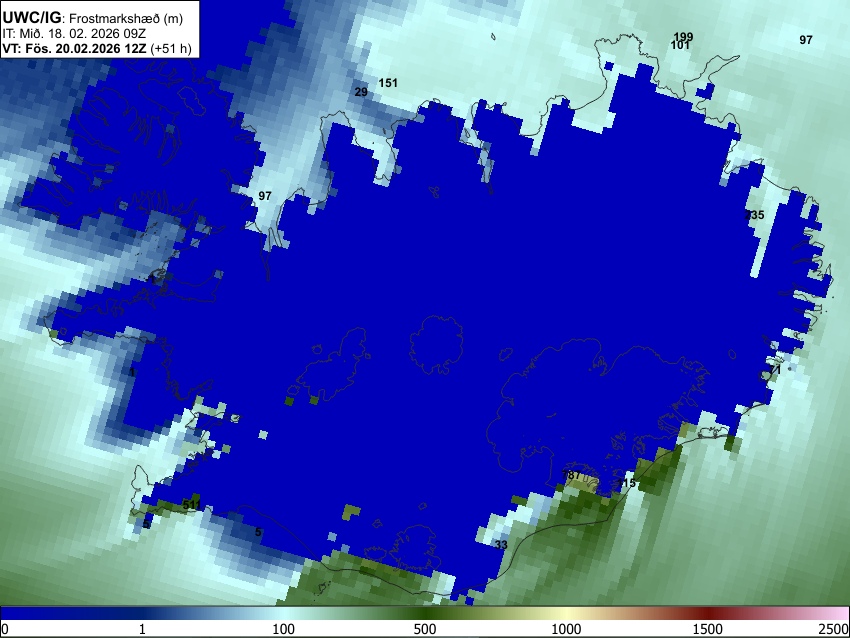Screen dimensions: 850x638
Task: Click the 71 value on the east coast
Action: (775, 370)
